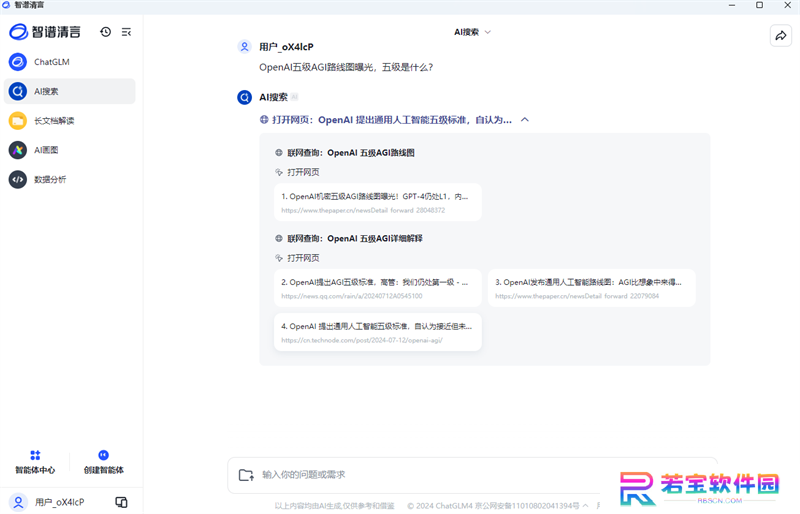
Task: Minimize the 智谱清言 window
Action: (732, 5)
